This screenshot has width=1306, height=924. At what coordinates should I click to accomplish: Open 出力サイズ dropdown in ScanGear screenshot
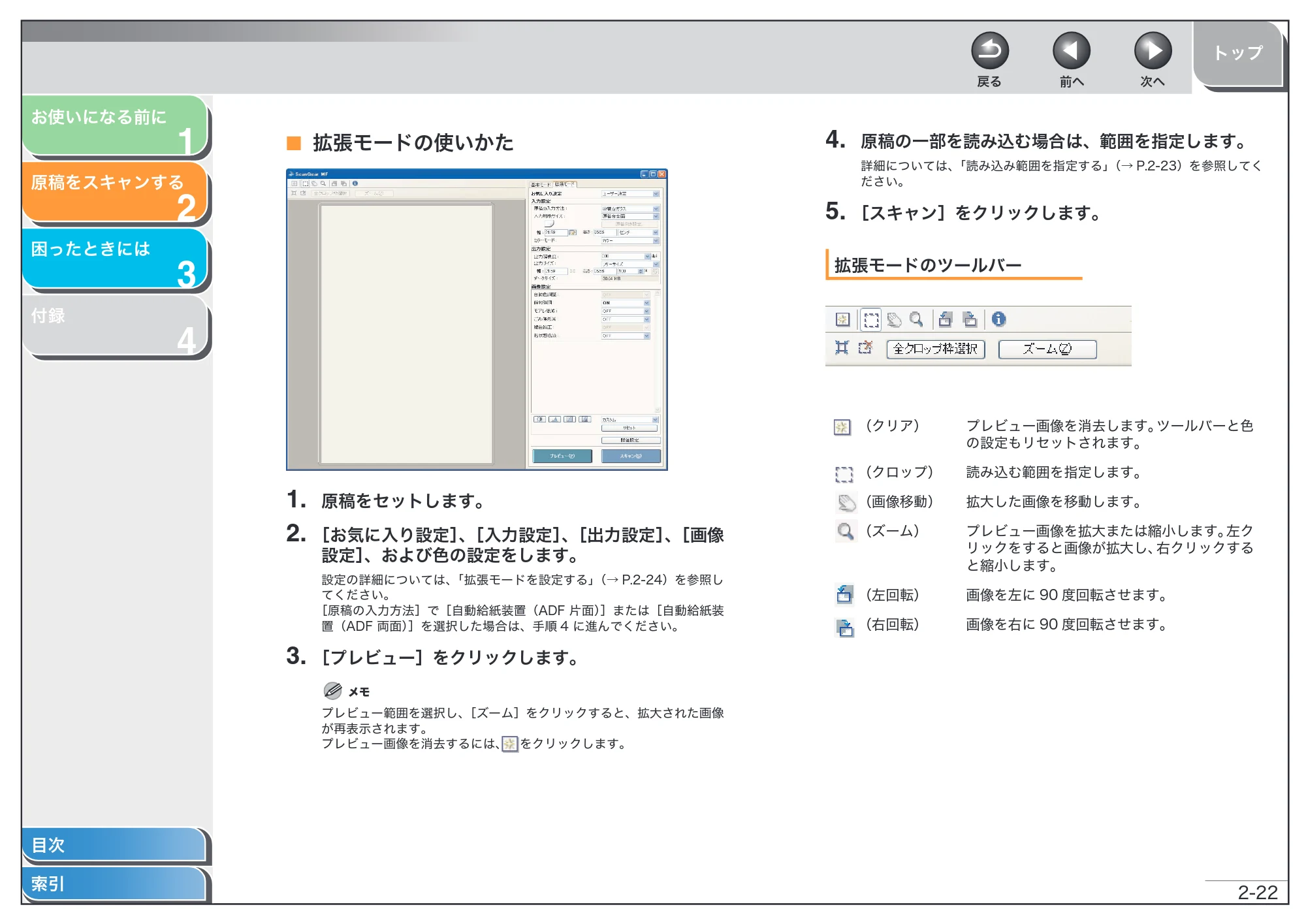(630, 264)
